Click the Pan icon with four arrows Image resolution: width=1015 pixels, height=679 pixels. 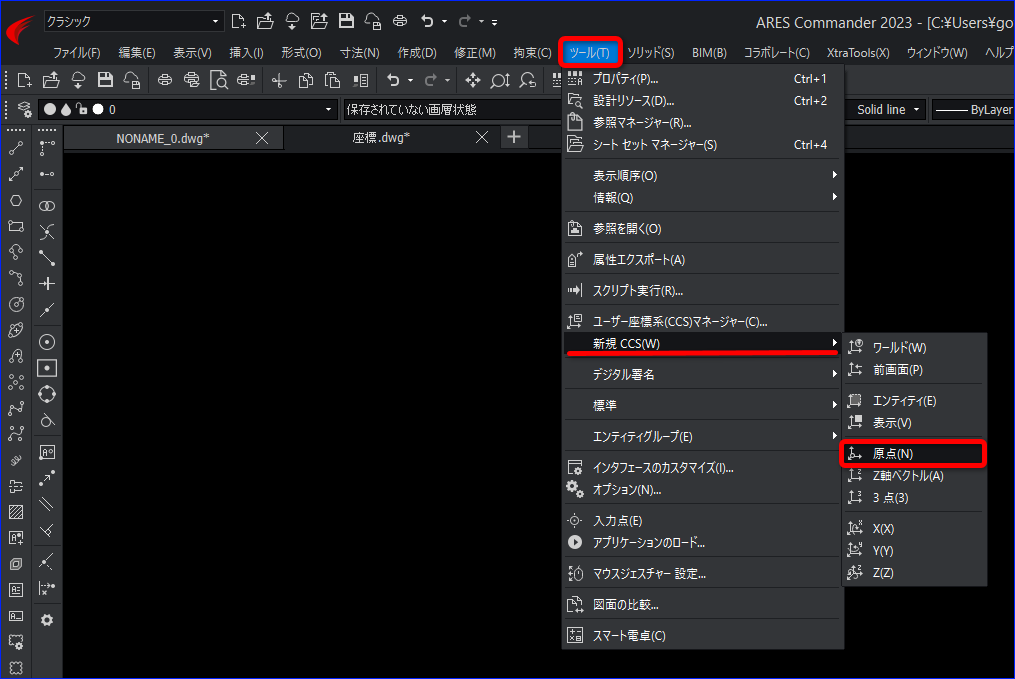(473, 80)
